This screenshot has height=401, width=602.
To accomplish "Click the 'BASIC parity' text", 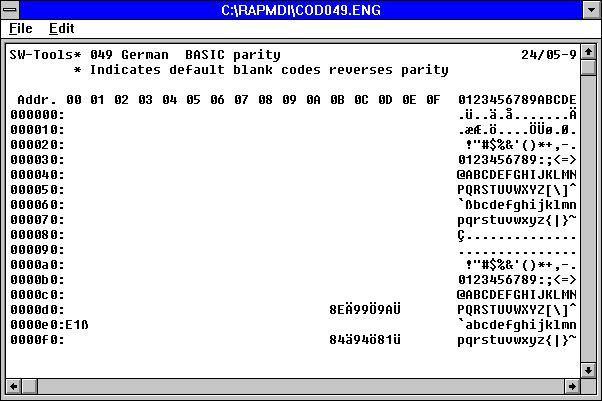I will click(233, 55).
